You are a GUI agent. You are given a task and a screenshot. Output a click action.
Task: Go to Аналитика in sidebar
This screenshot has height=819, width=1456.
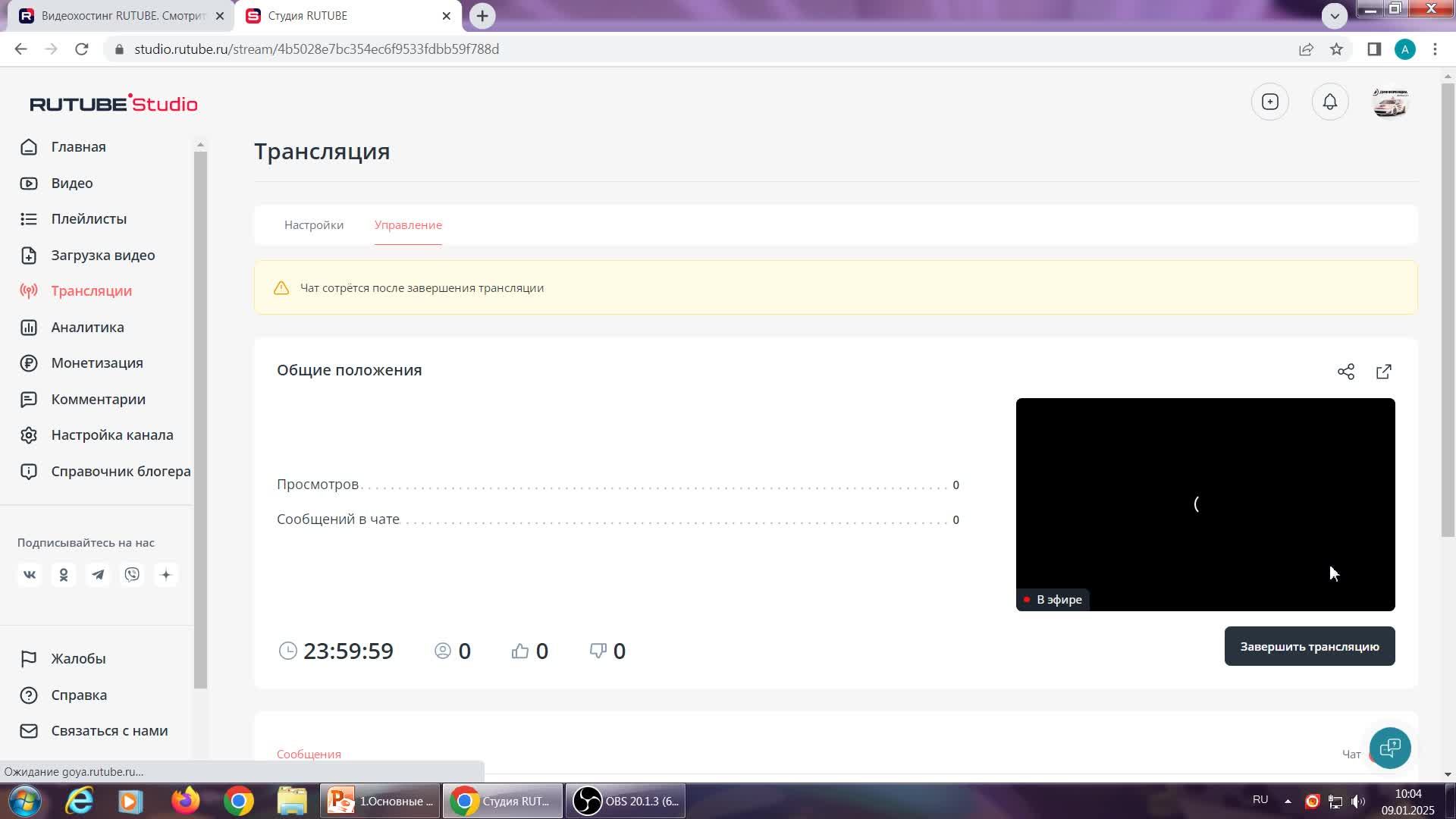[87, 328]
